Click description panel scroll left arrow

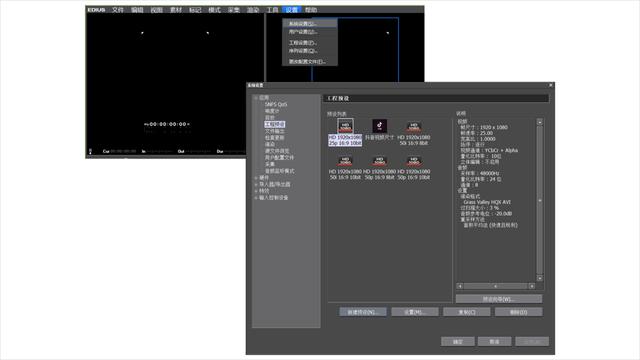tap(460, 286)
